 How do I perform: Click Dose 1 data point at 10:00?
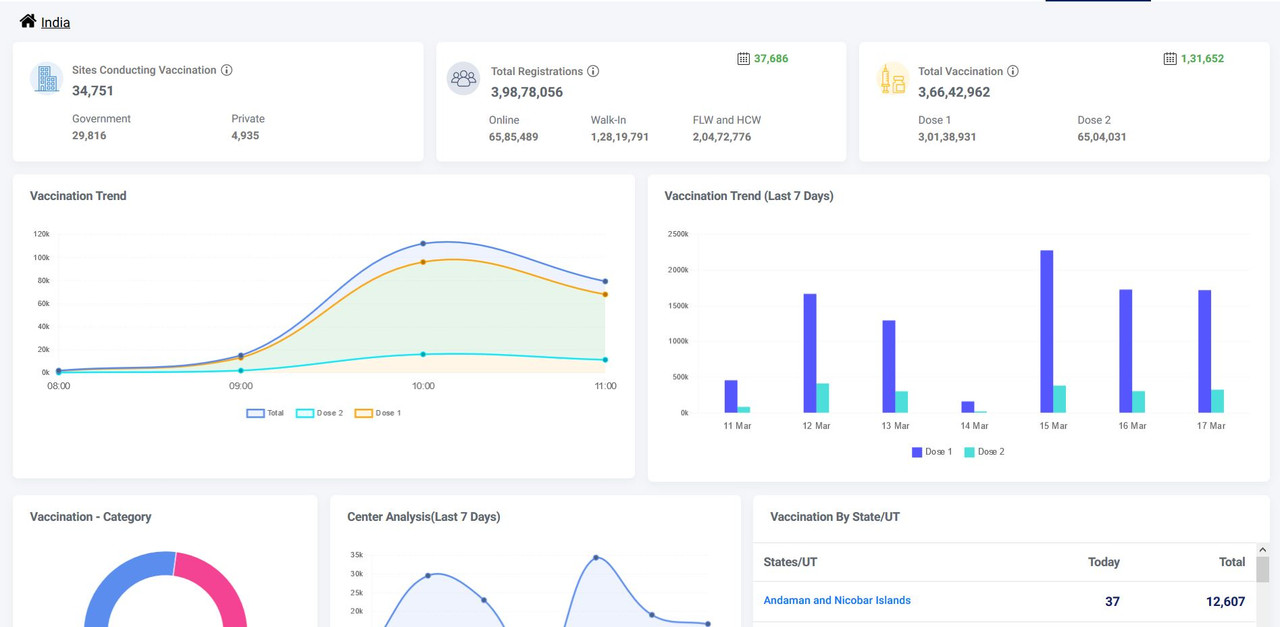pyautogui.click(x=423, y=262)
